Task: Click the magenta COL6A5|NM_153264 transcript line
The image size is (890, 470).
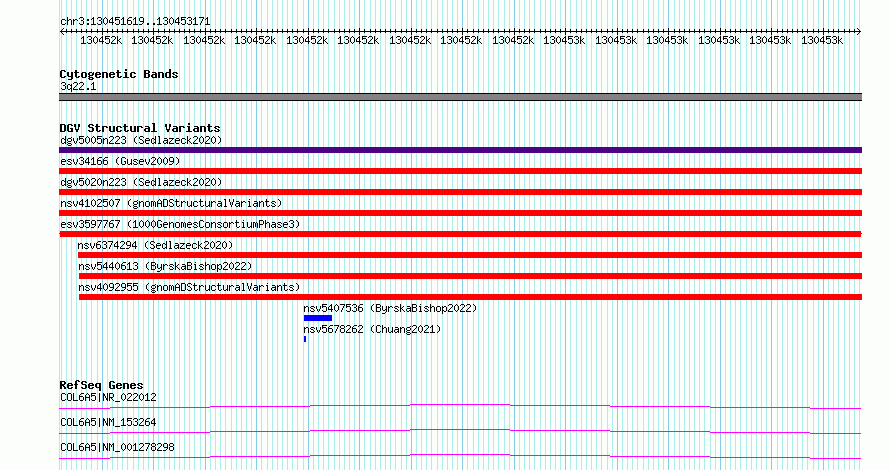Action: 460,431
